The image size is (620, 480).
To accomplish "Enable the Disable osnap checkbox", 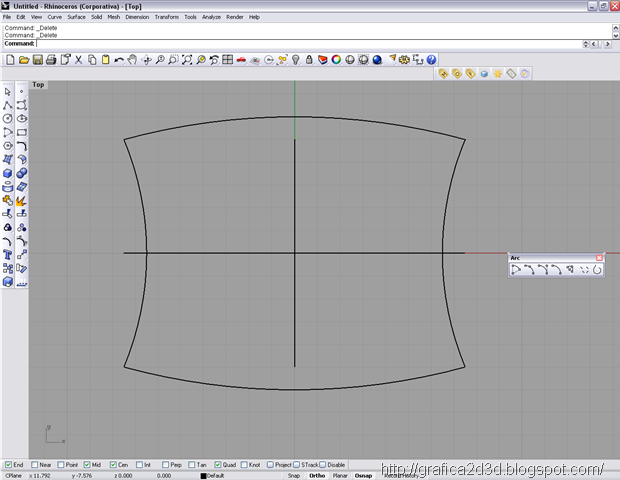I will (x=323, y=465).
